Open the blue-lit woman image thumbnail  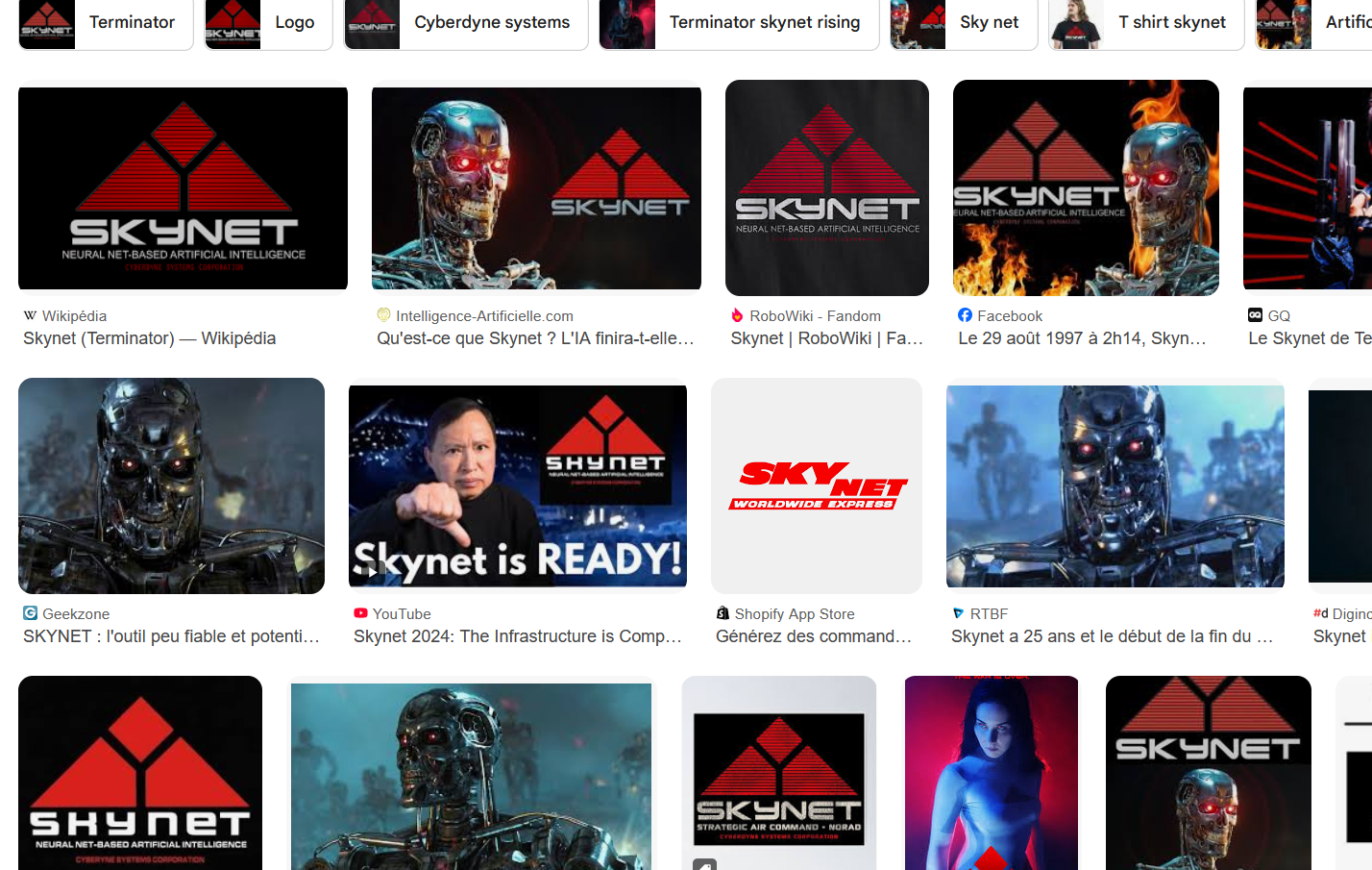point(992,773)
